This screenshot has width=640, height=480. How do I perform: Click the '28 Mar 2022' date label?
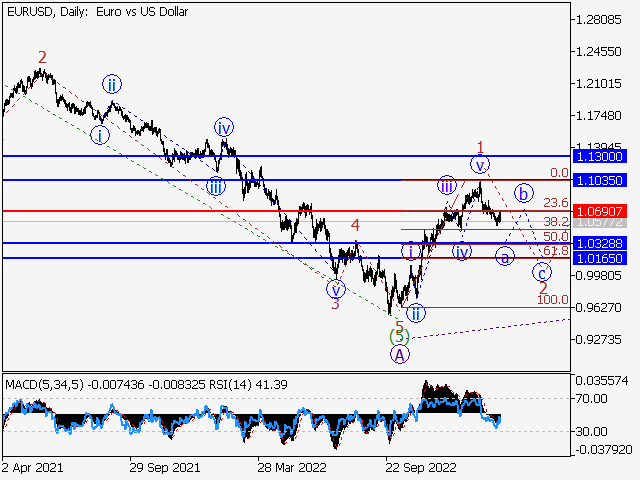292,467
